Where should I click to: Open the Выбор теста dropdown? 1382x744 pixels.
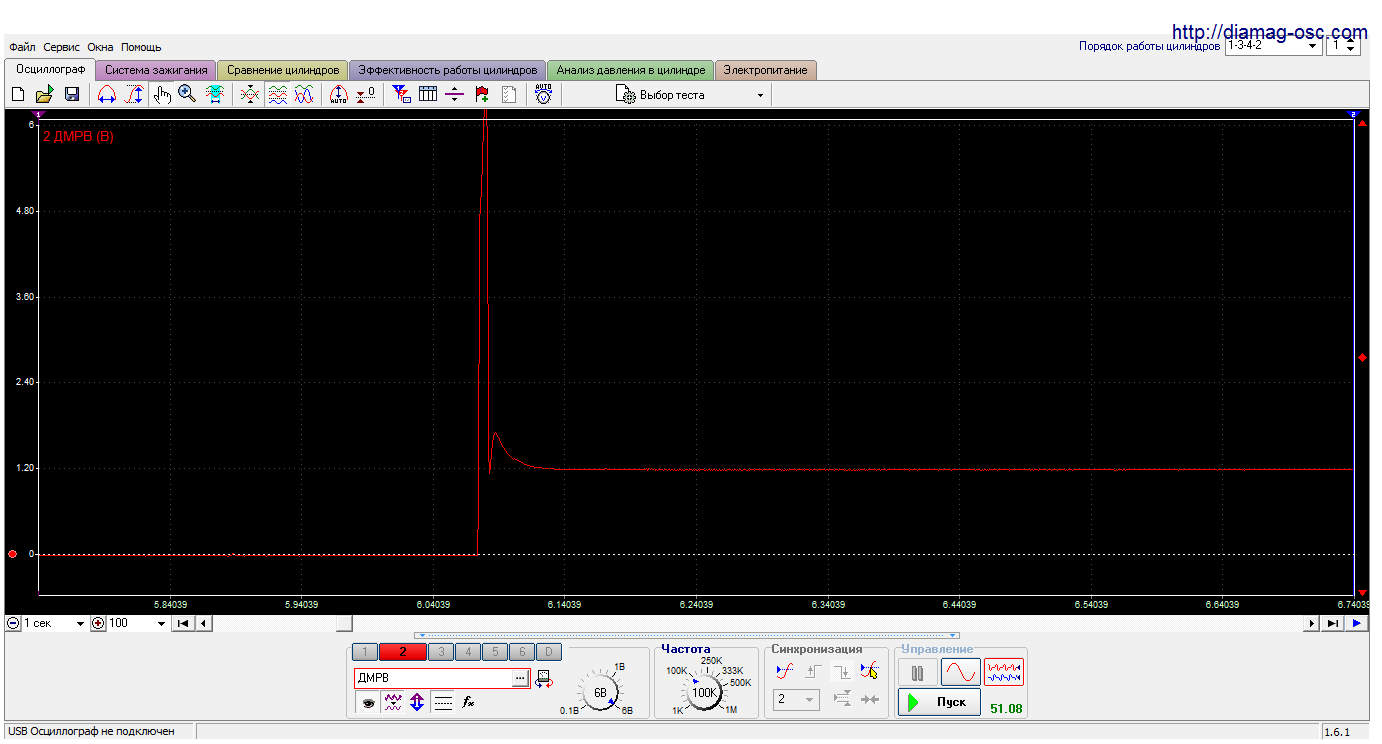coord(691,95)
